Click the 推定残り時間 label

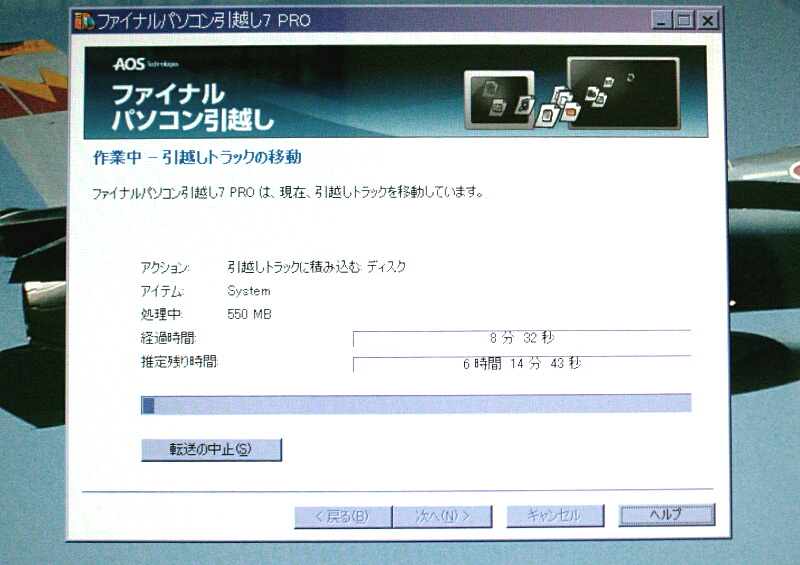(x=180, y=362)
